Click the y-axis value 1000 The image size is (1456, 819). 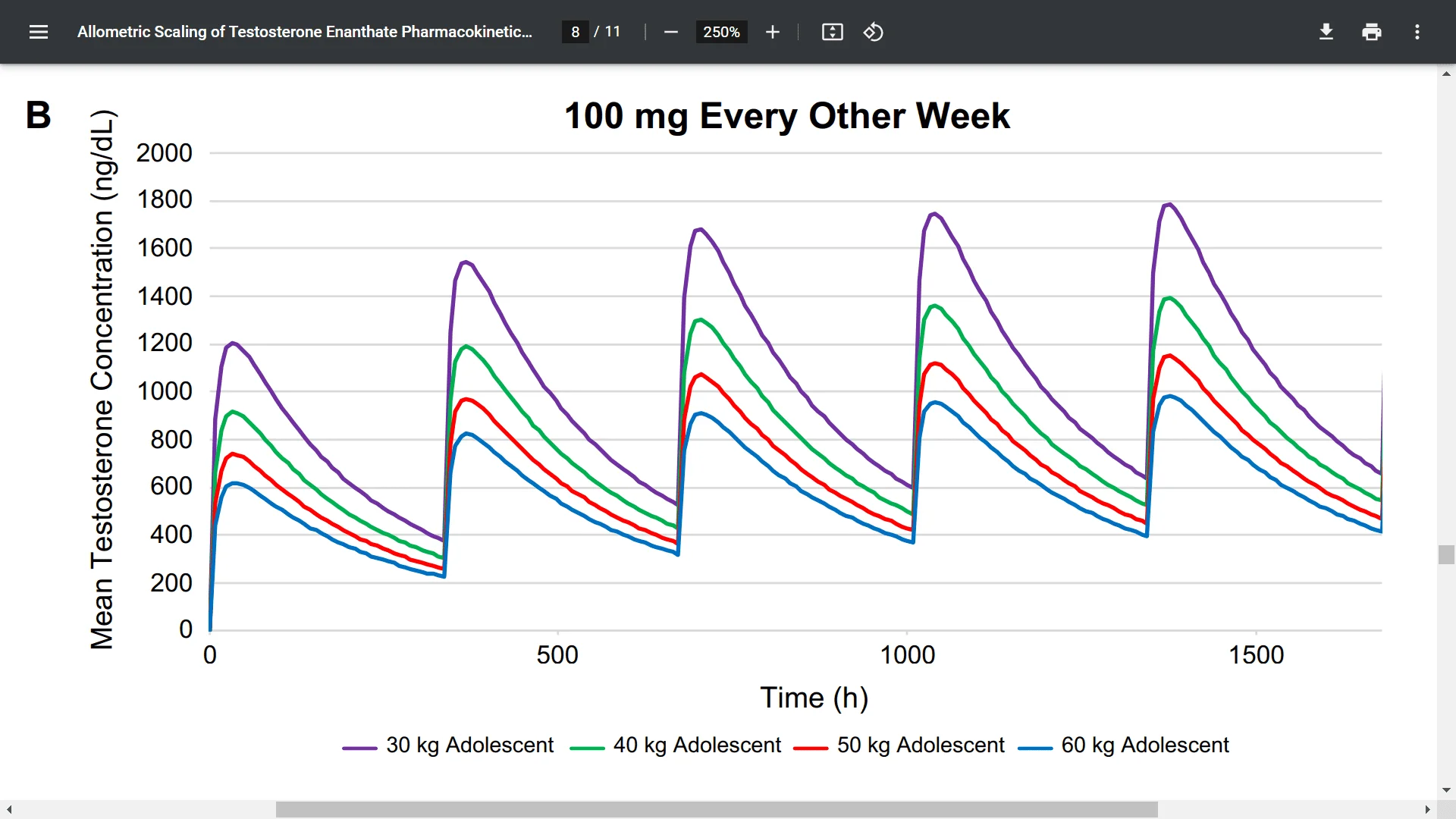(x=165, y=391)
